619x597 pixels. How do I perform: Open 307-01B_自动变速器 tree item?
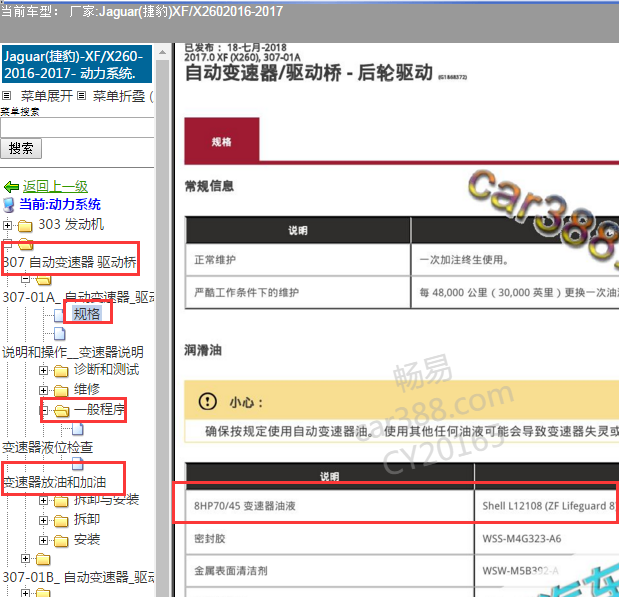click(78, 577)
